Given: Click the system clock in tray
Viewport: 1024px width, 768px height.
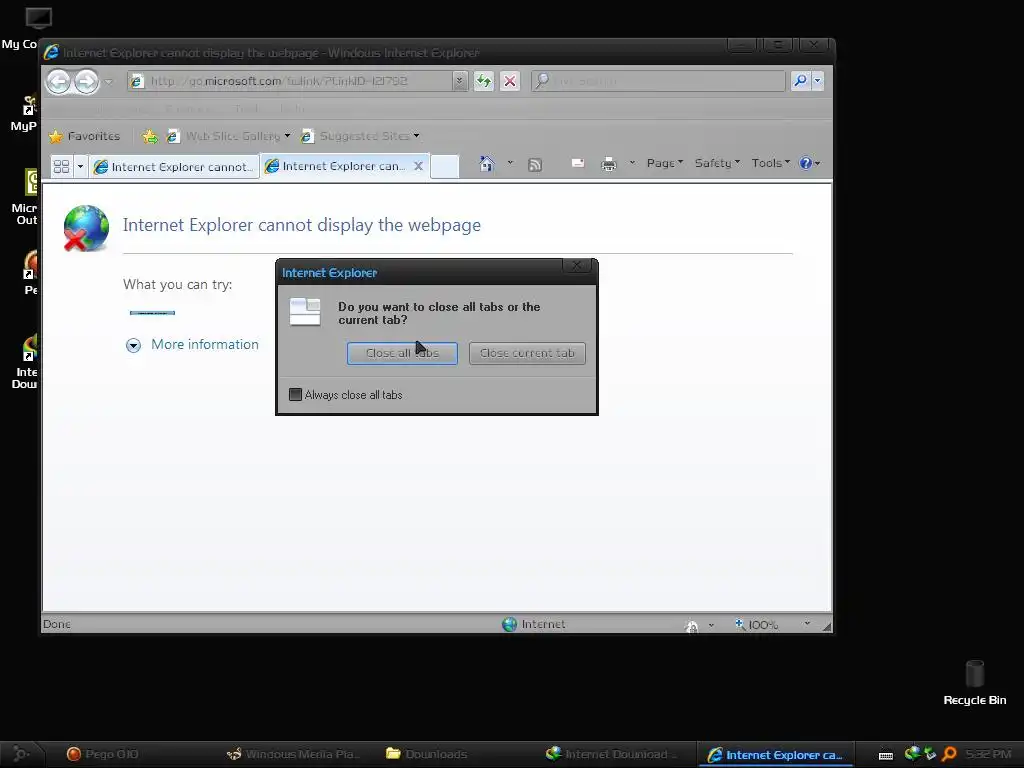Looking at the screenshot, I should pos(988,754).
